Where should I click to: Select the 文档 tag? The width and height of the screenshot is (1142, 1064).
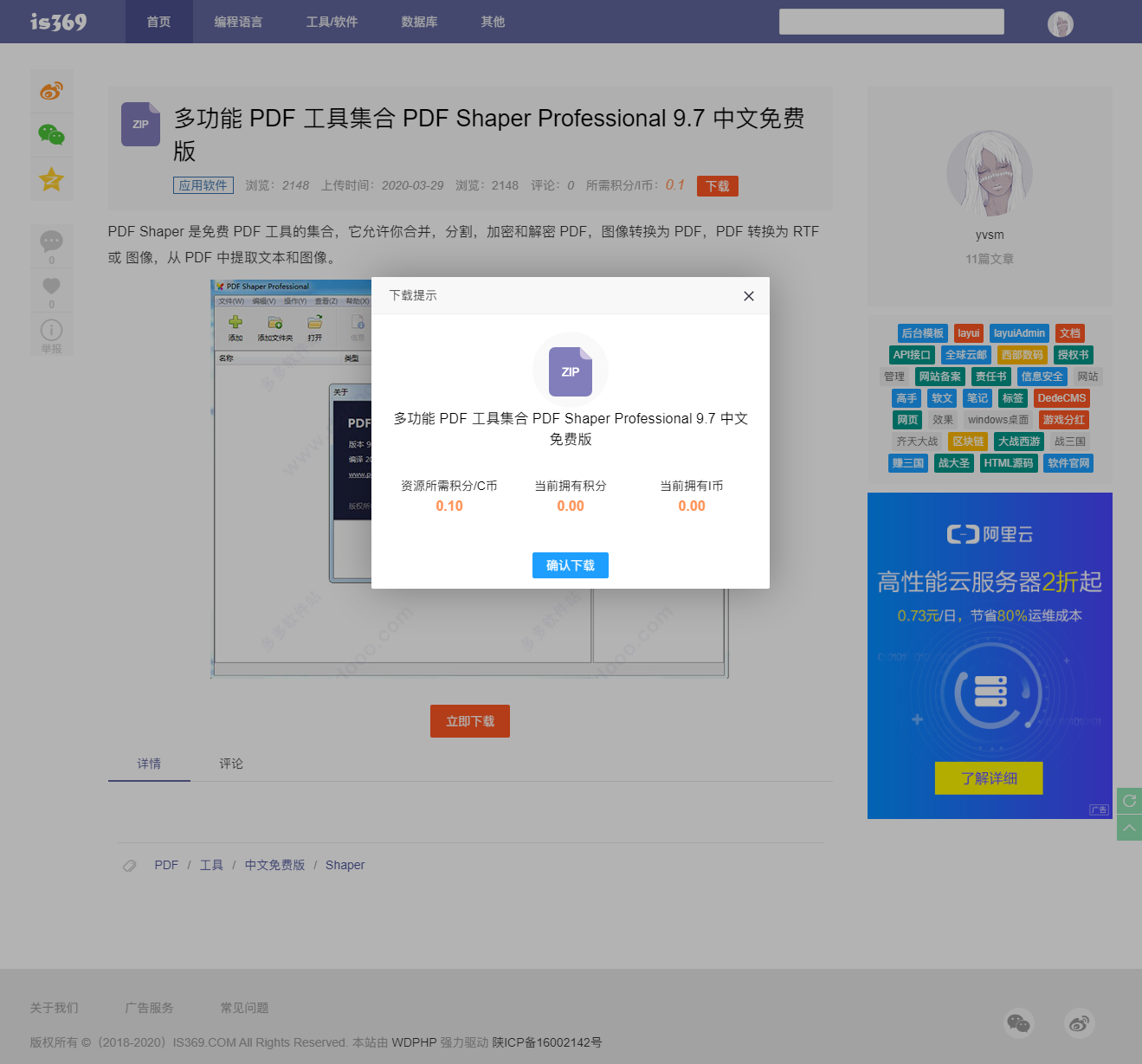coord(1070,333)
